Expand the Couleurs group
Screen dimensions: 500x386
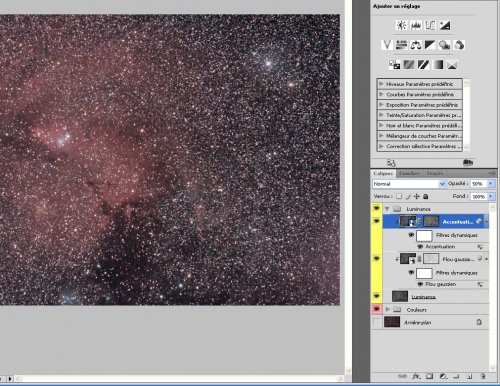click(x=387, y=309)
